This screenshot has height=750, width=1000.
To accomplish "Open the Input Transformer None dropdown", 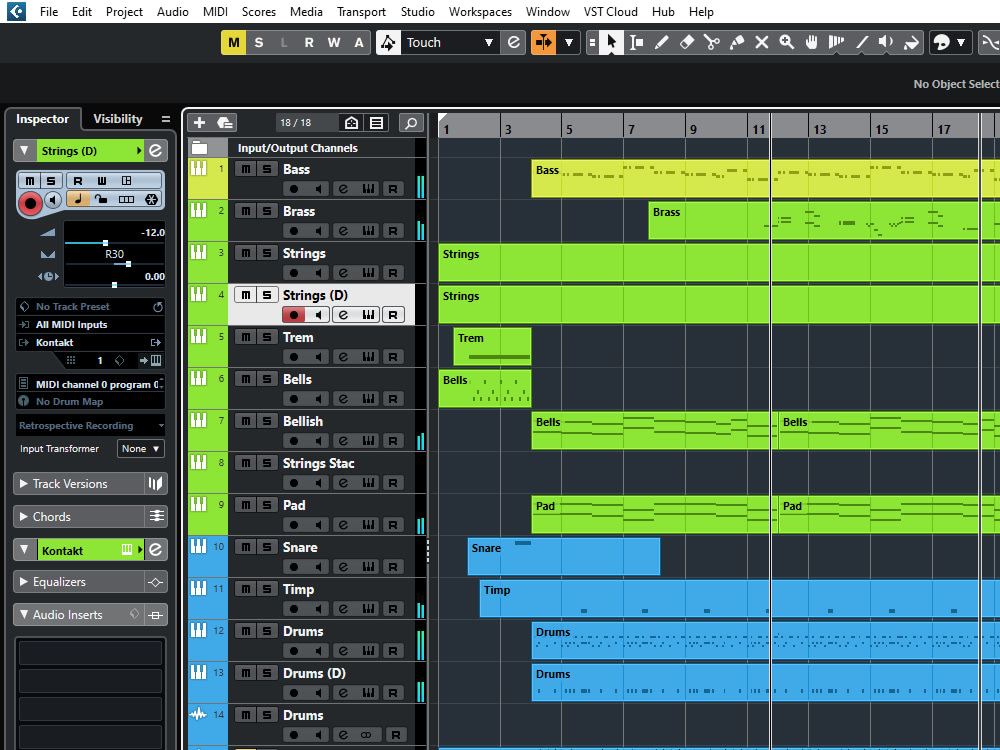I will pyautogui.click(x=141, y=448).
